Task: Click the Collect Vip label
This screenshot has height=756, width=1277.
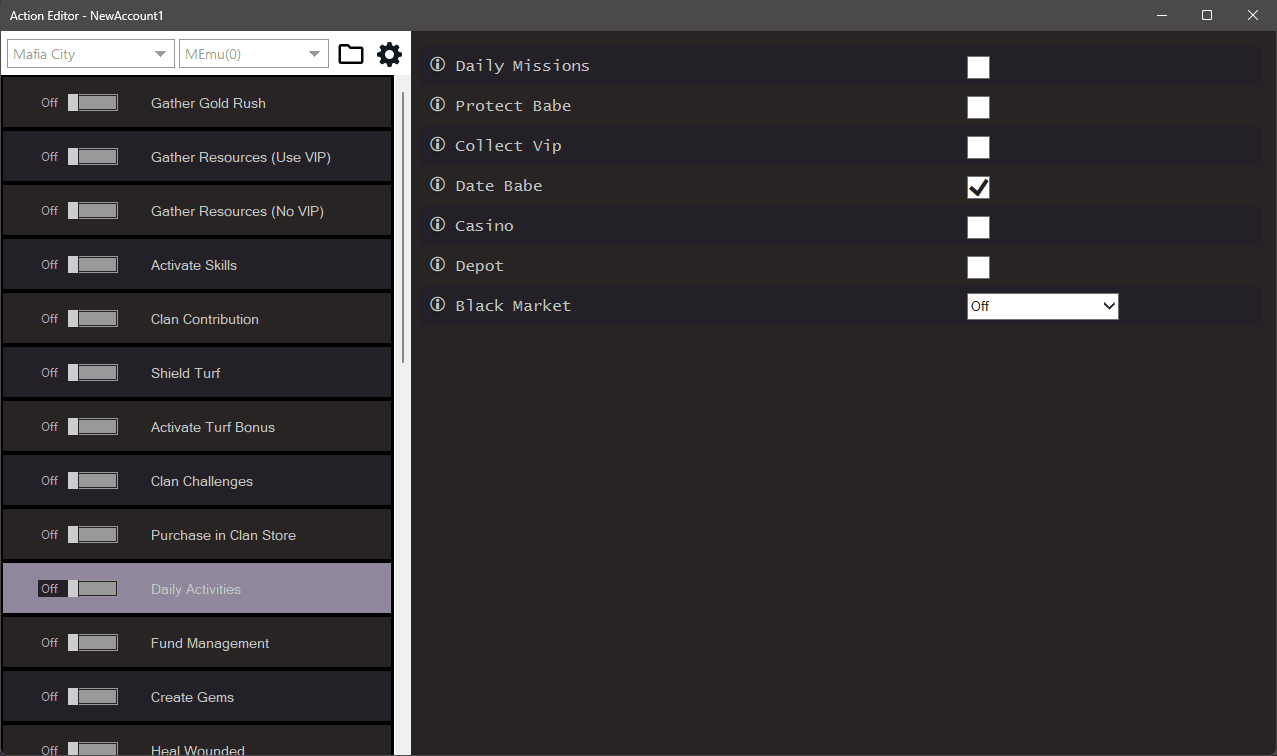Action: coord(508,146)
